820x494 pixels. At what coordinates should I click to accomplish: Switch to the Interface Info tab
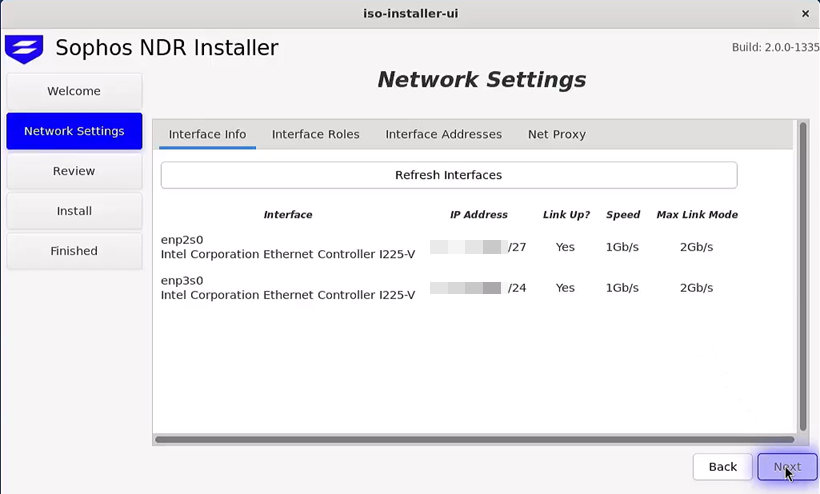207,134
